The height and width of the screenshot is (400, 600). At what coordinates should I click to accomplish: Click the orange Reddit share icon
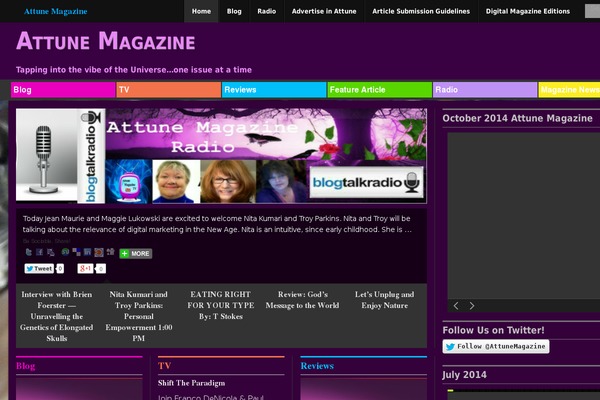coord(99,252)
